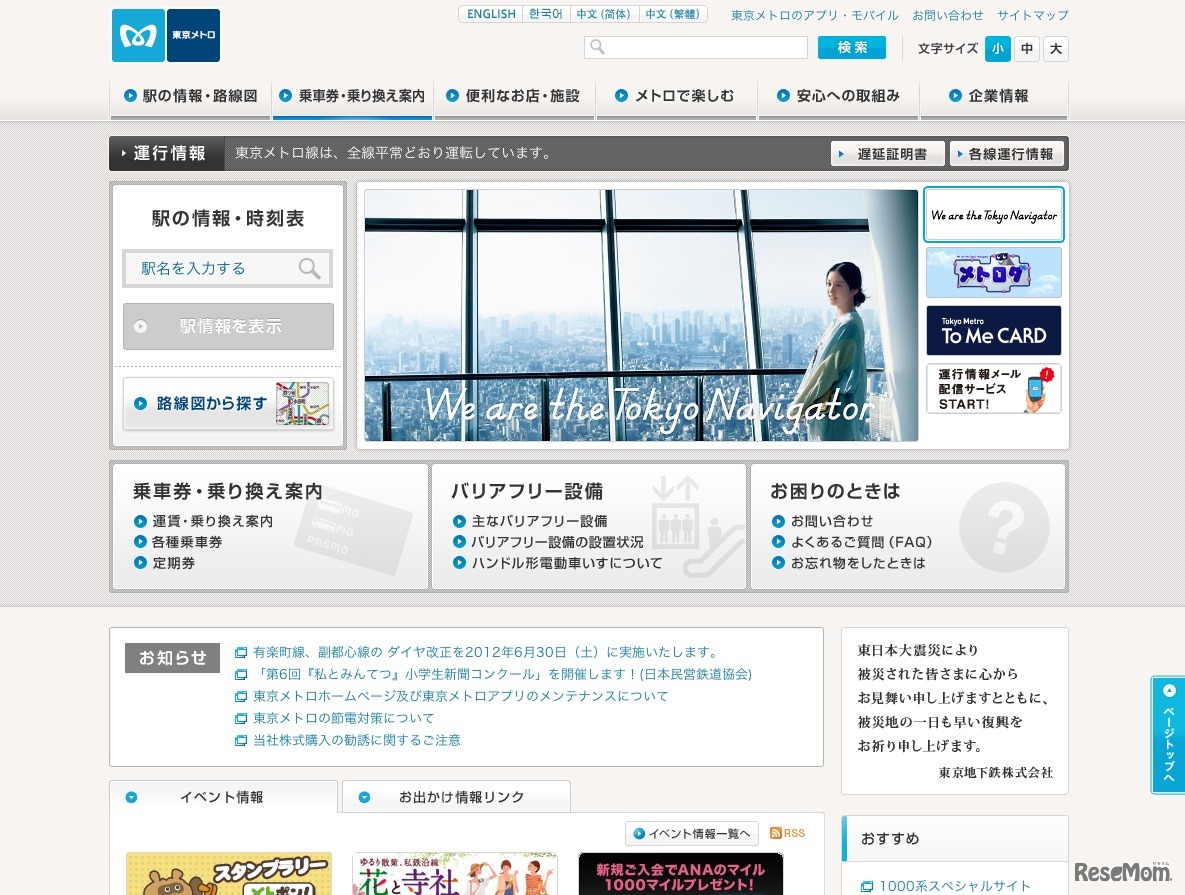Open the ホームページメンテナンス notice

point(460,696)
